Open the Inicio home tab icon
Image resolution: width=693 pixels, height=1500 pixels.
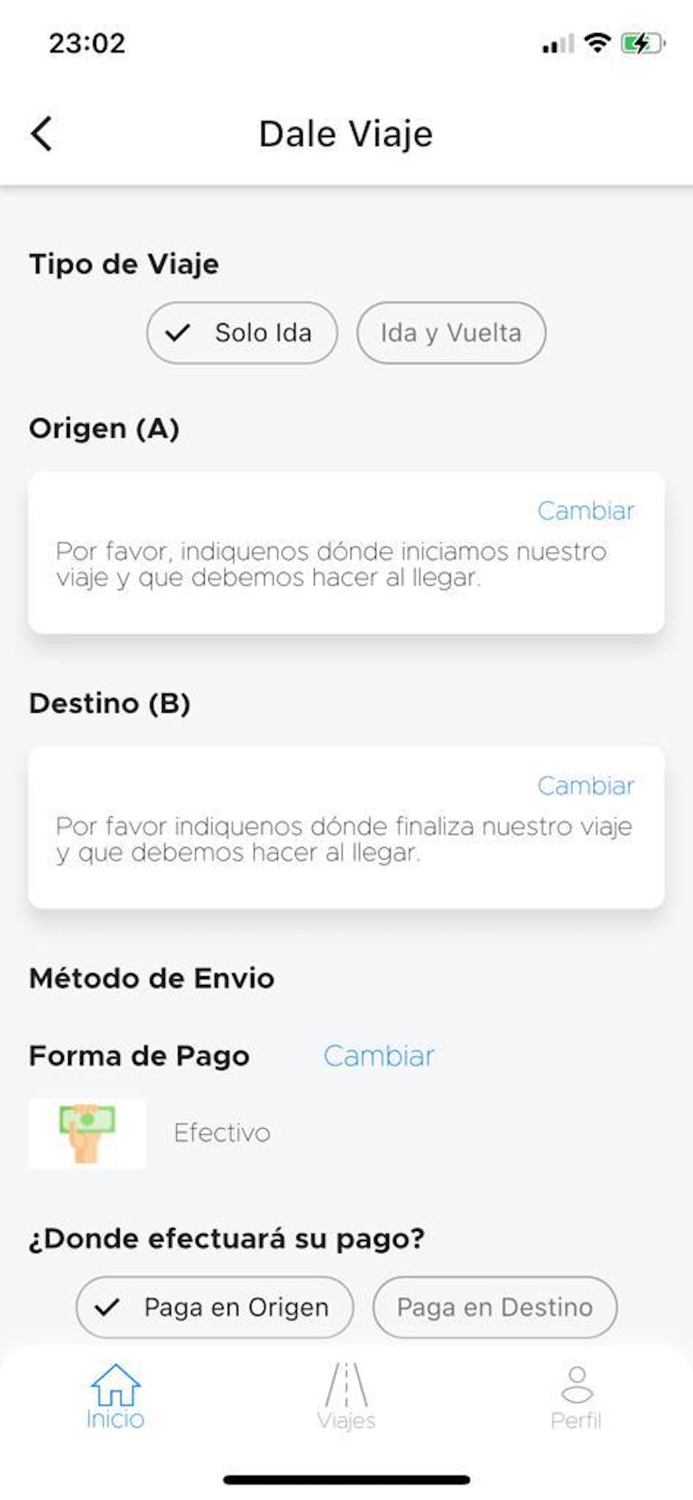(115, 1385)
